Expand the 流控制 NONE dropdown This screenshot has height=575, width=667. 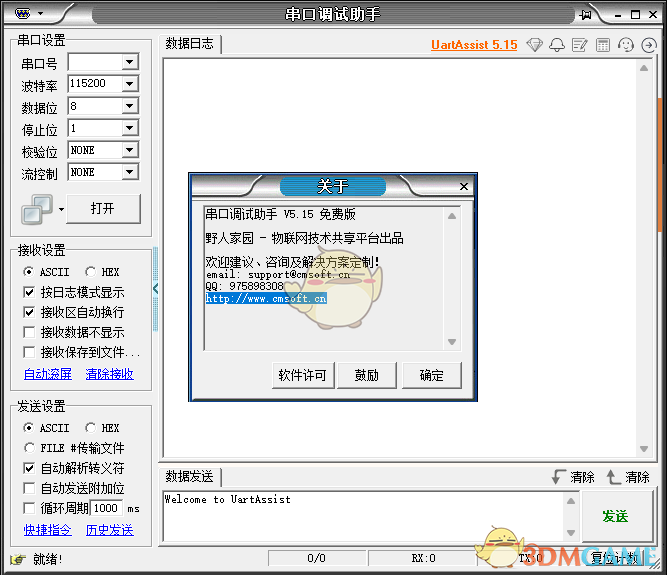[x=130, y=172]
